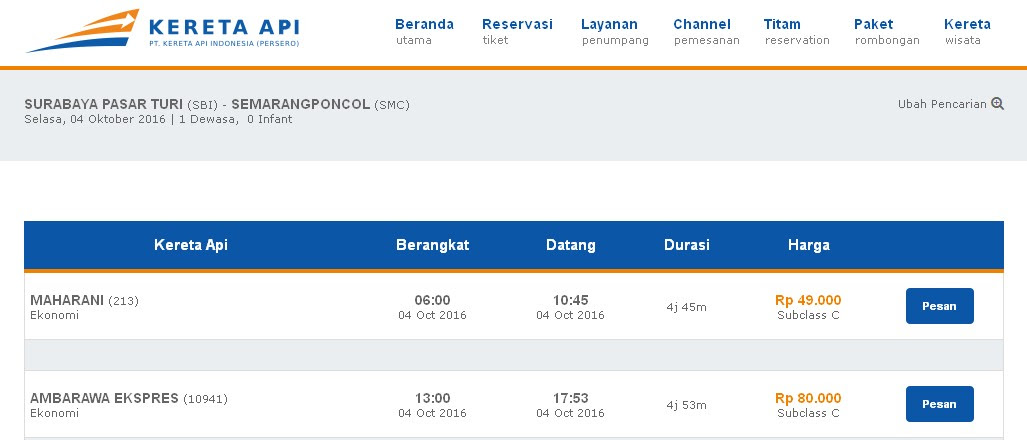This screenshot has width=1027, height=440.
Task: Click the Durasi column header
Action: (686, 245)
